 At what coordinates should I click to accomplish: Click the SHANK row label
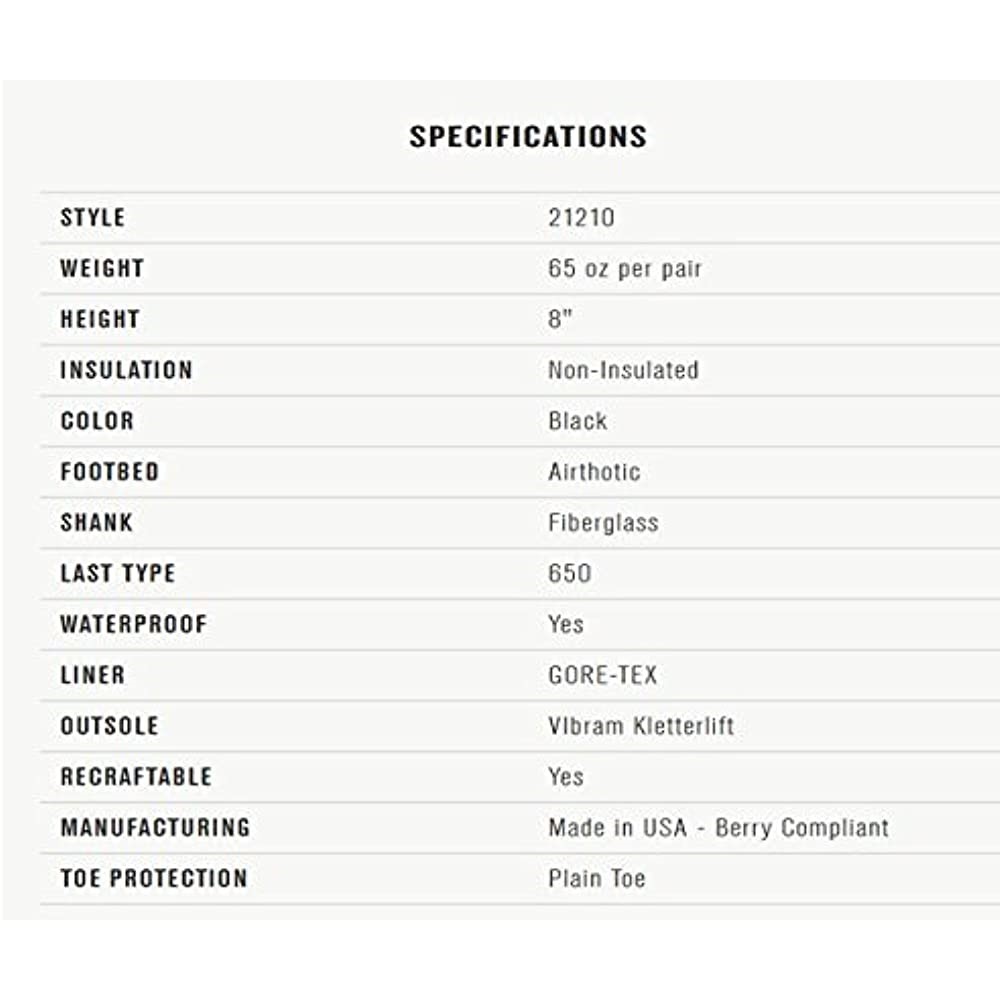point(96,523)
